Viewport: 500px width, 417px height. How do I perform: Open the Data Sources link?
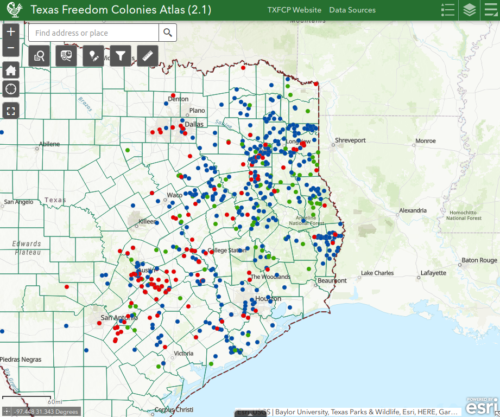(x=352, y=10)
